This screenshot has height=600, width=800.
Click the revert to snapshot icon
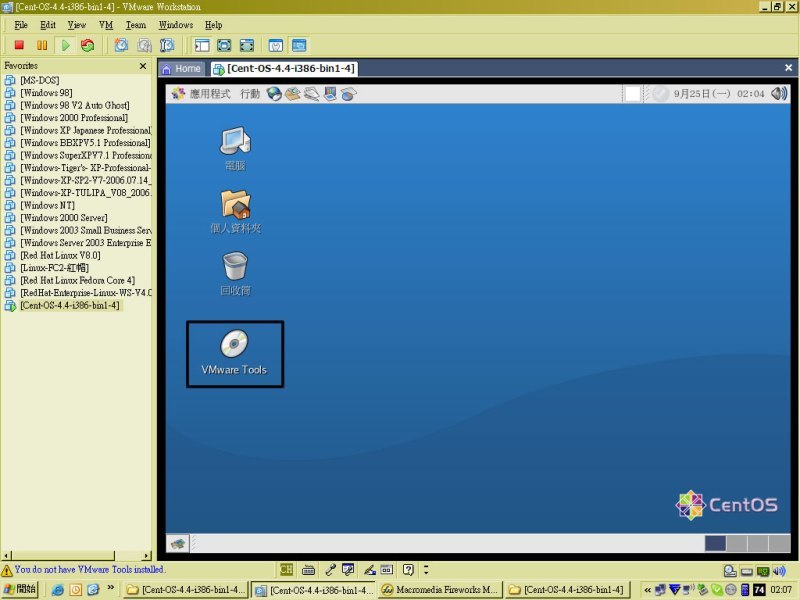coord(144,45)
